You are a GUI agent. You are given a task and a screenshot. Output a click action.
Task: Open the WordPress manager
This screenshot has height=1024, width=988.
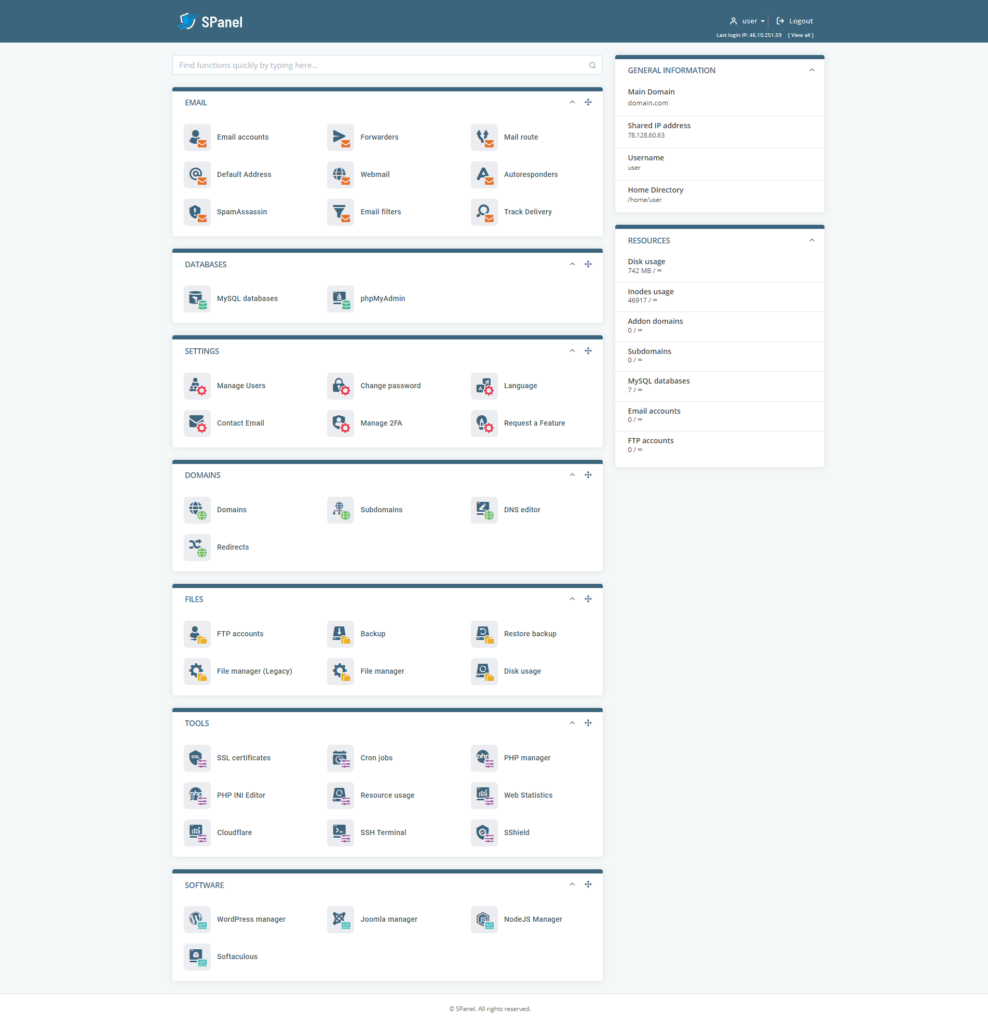click(197, 919)
